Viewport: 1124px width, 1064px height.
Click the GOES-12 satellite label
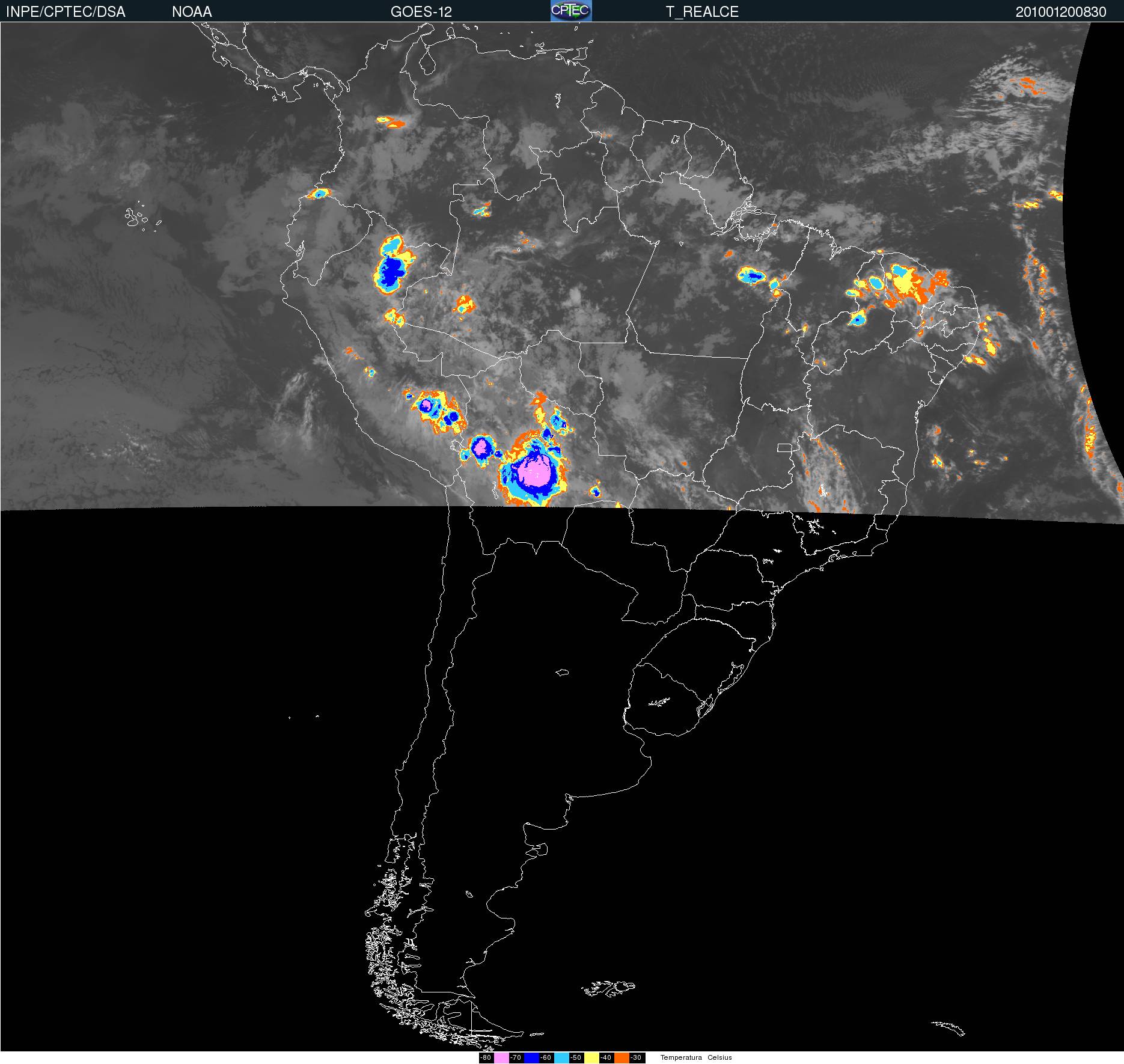point(421,12)
